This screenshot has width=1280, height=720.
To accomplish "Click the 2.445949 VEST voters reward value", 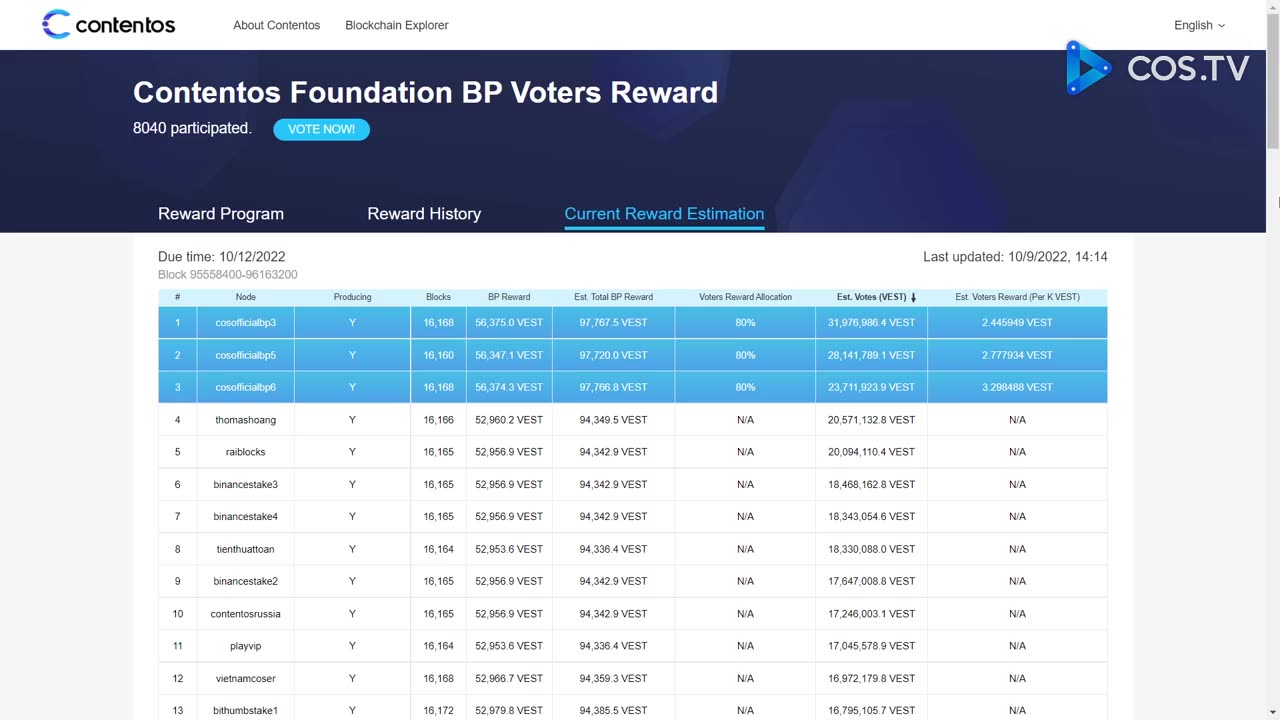I will [1017, 323].
